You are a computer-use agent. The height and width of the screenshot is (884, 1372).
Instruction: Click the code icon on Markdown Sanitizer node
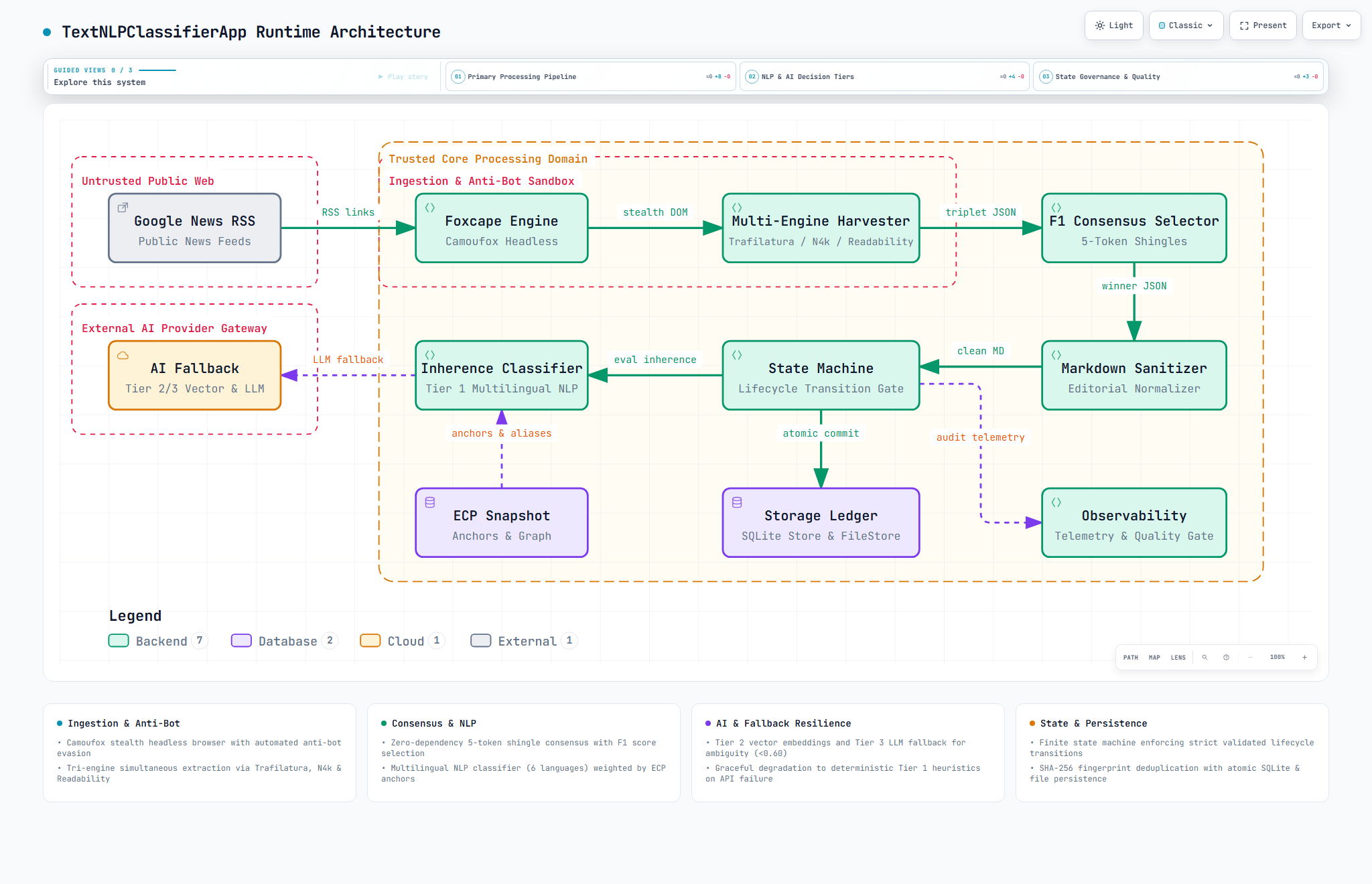point(1056,355)
